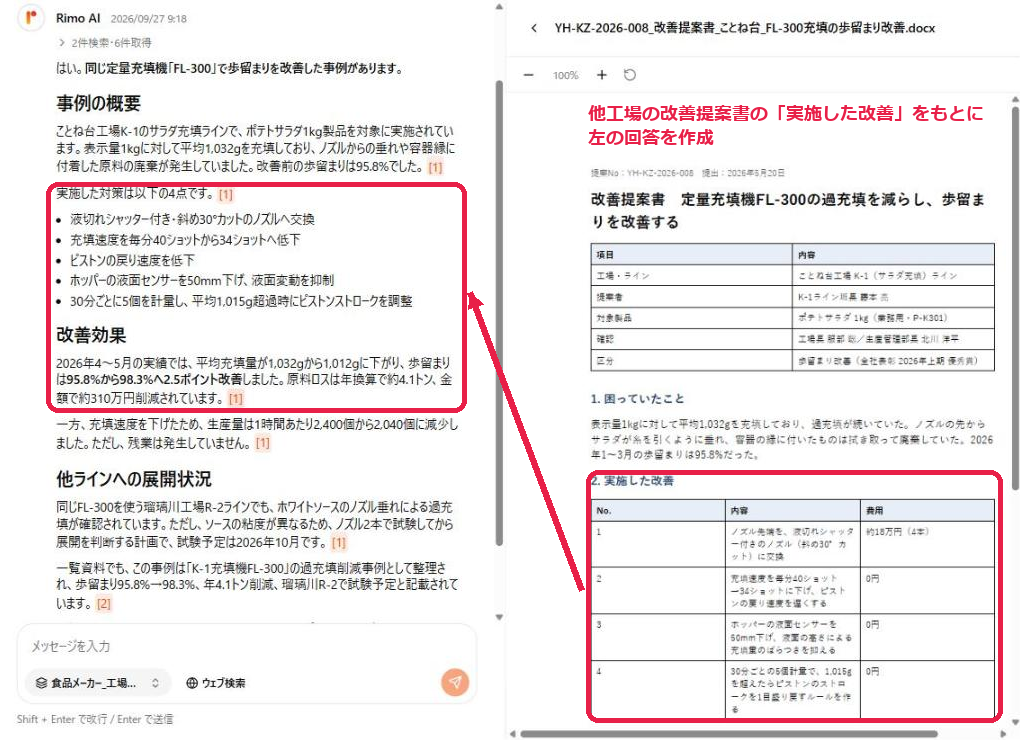
Task: Click the document file name YH-KZ-2026-008 title
Action: [x=744, y=28]
